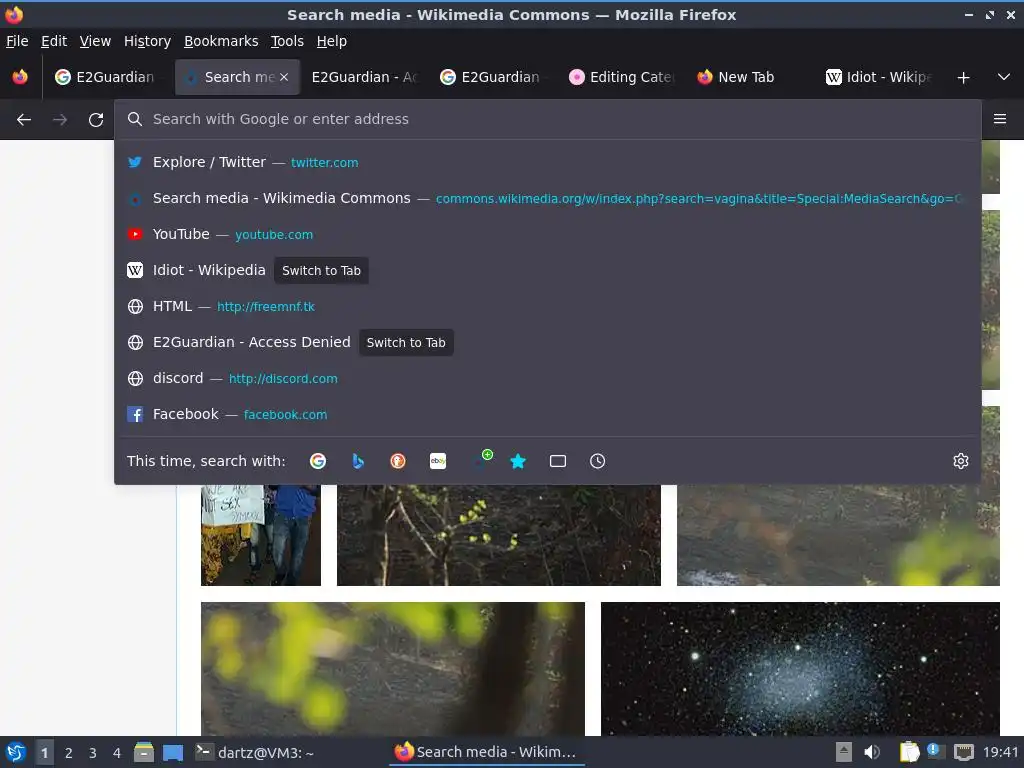Switch to E2Guardian - Access Denied suggestion

548,342
